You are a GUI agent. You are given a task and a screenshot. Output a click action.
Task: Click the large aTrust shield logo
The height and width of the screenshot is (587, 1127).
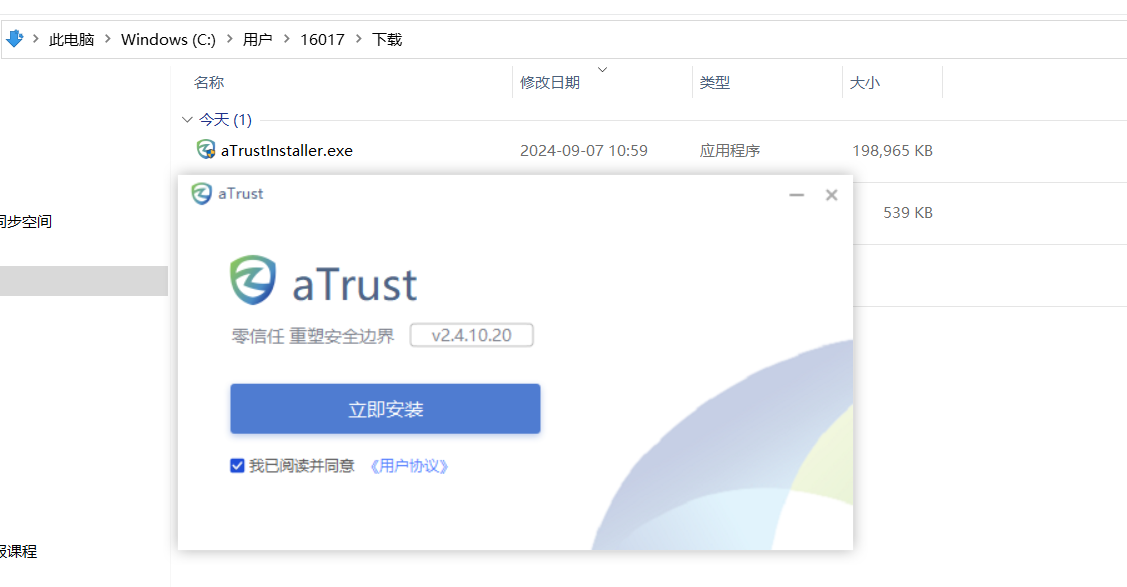[x=253, y=280]
